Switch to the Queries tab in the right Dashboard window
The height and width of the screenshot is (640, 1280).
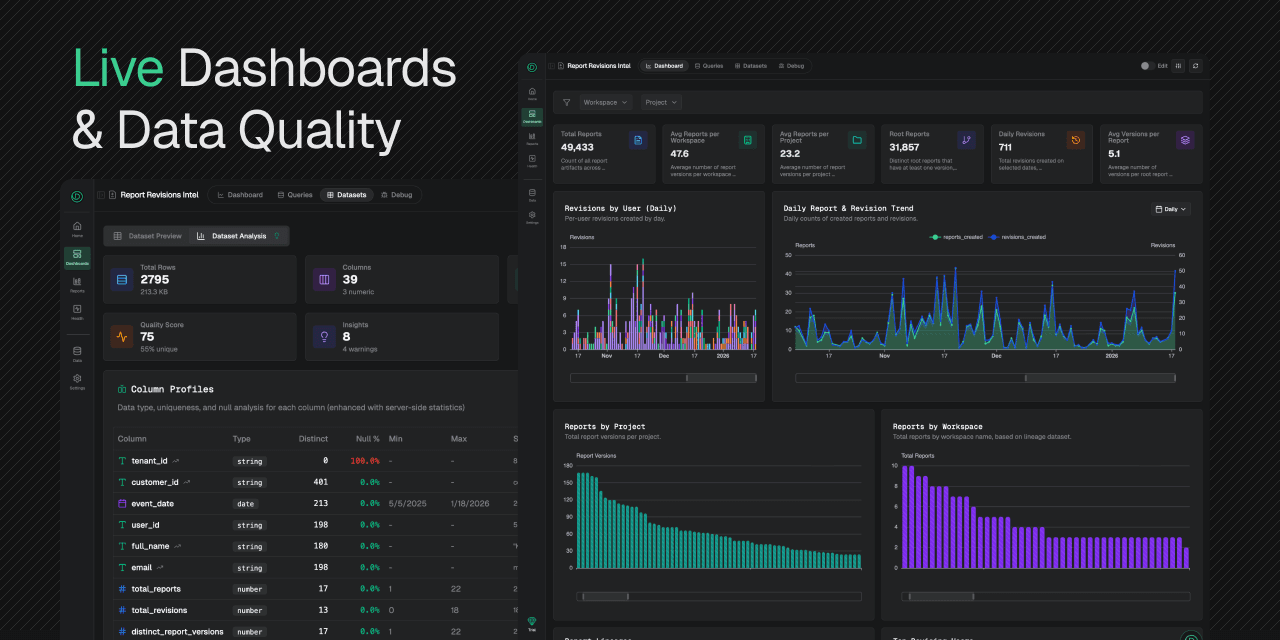(708, 66)
